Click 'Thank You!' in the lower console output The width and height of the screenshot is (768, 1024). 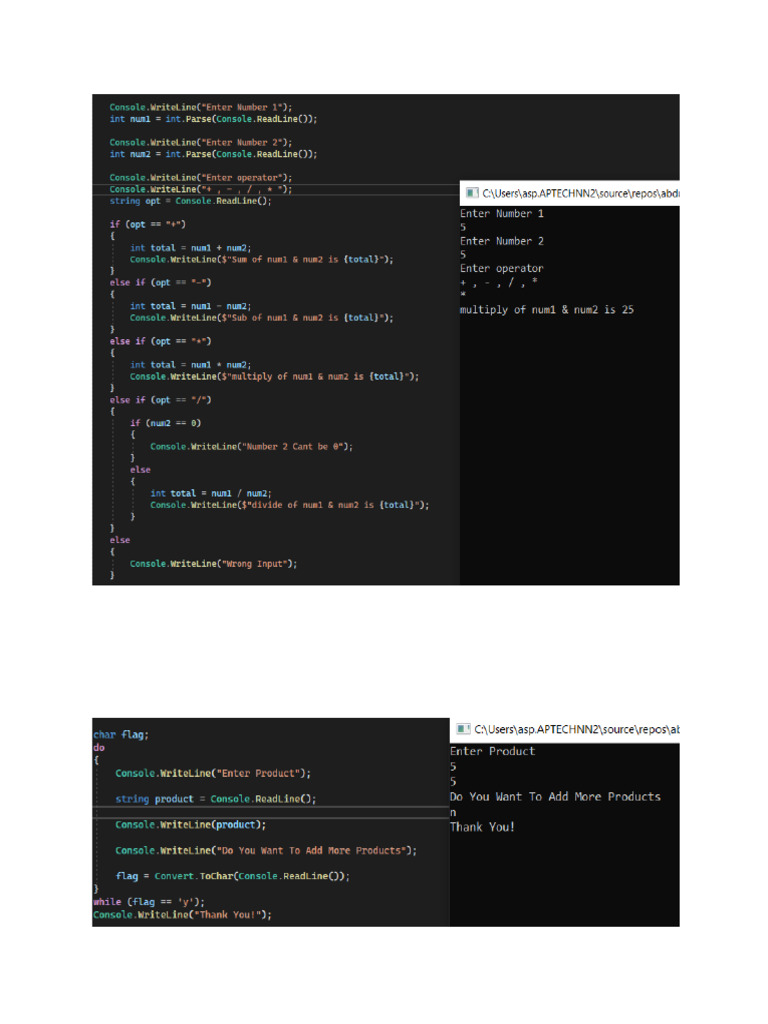(x=482, y=827)
